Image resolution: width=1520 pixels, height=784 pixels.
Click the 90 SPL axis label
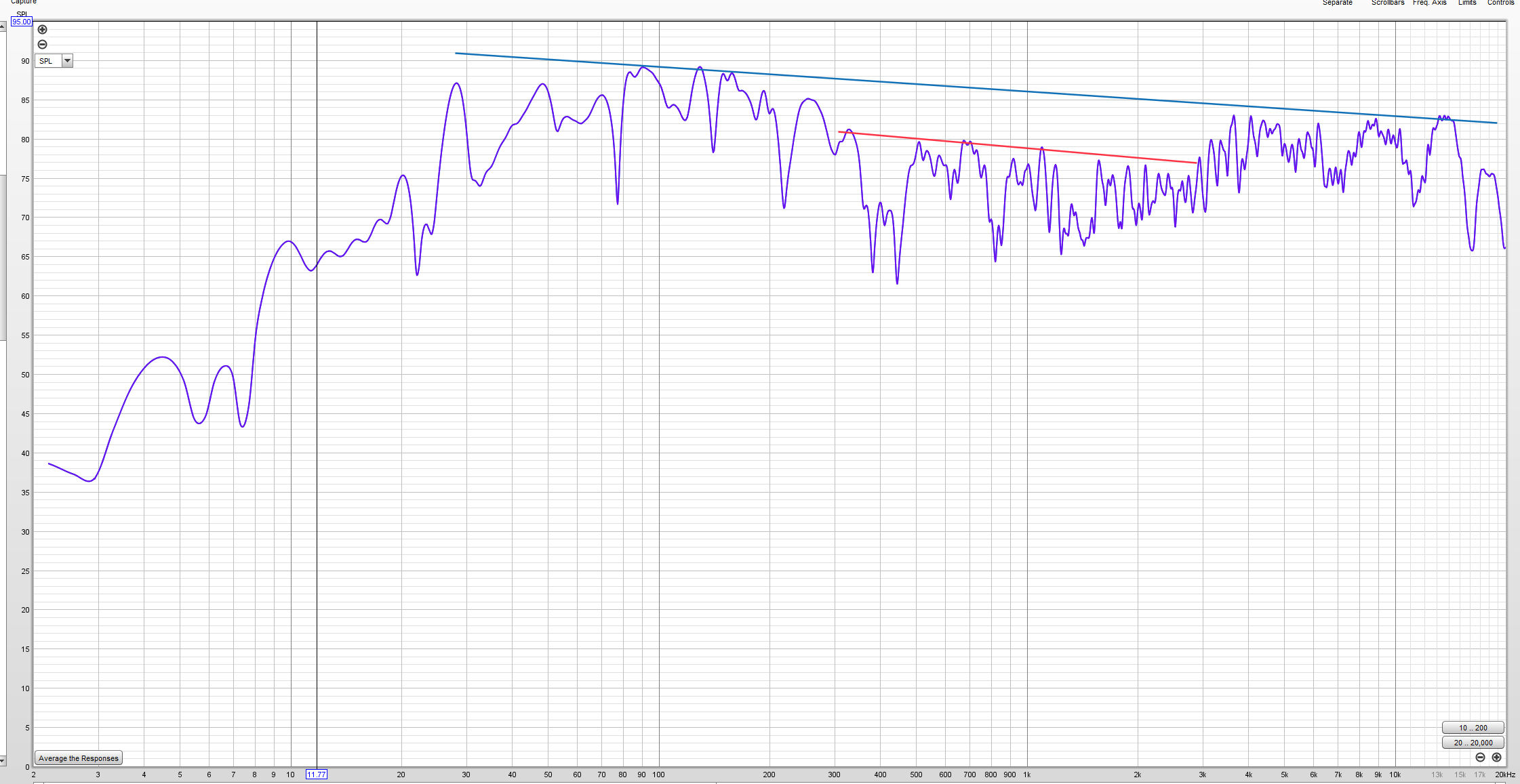click(x=25, y=61)
